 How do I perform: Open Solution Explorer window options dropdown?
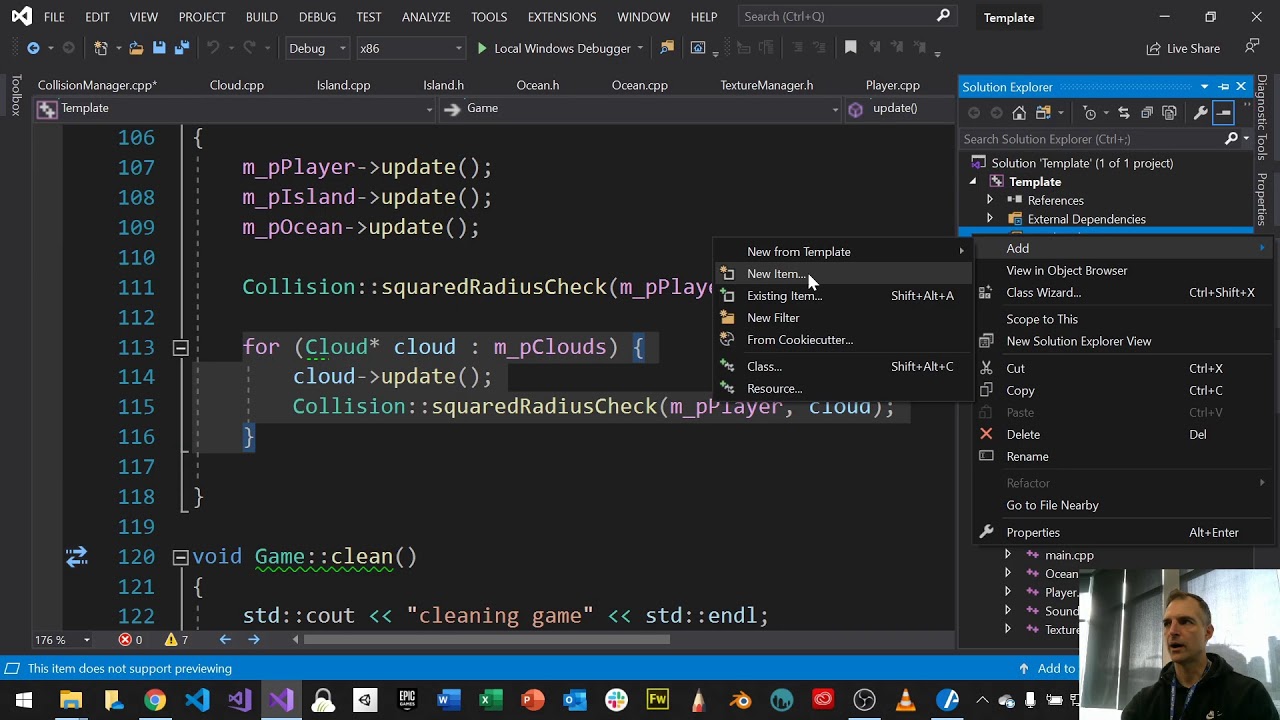[x=1204, y=87]
